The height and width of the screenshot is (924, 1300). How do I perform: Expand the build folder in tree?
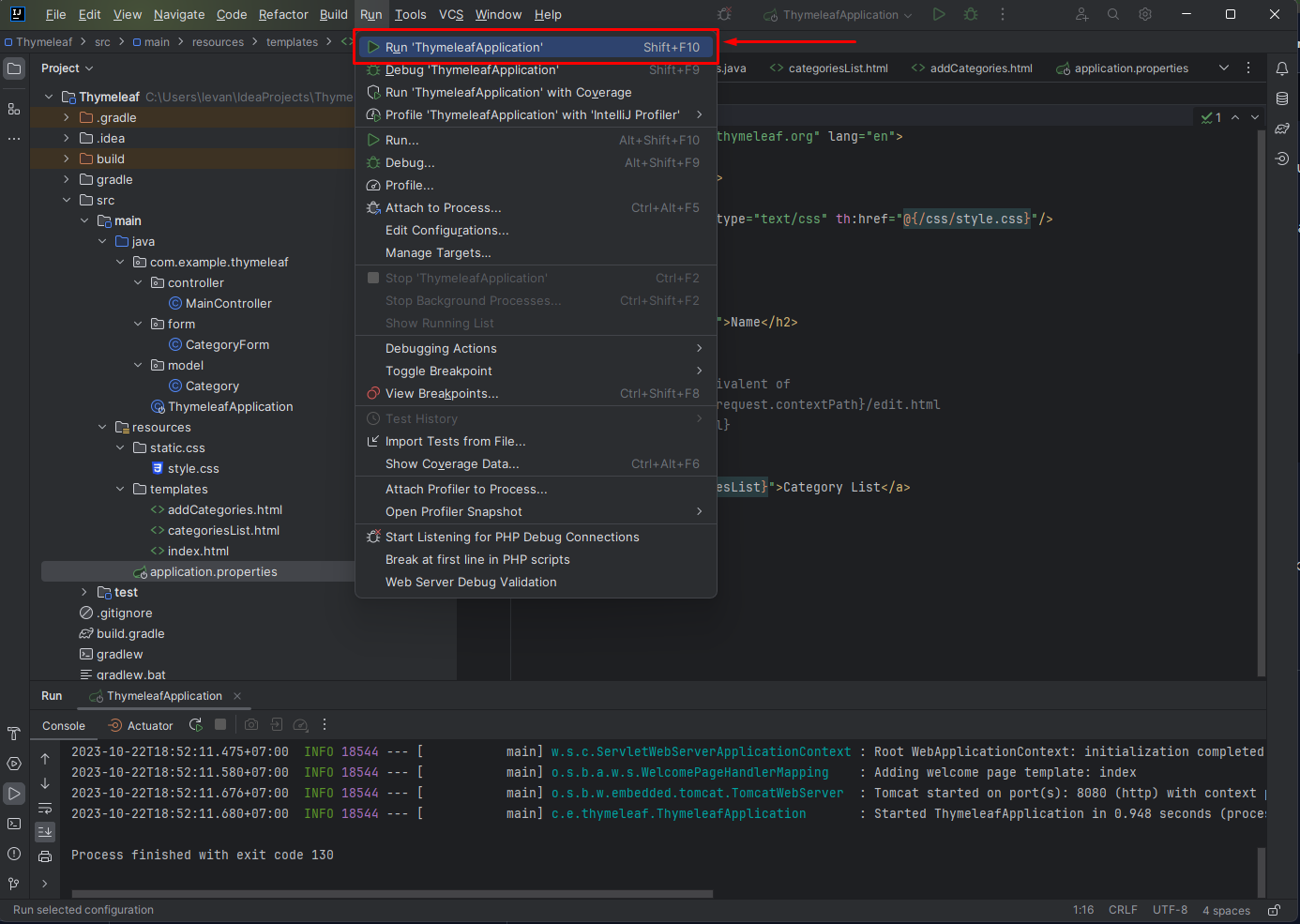(67, 159)
